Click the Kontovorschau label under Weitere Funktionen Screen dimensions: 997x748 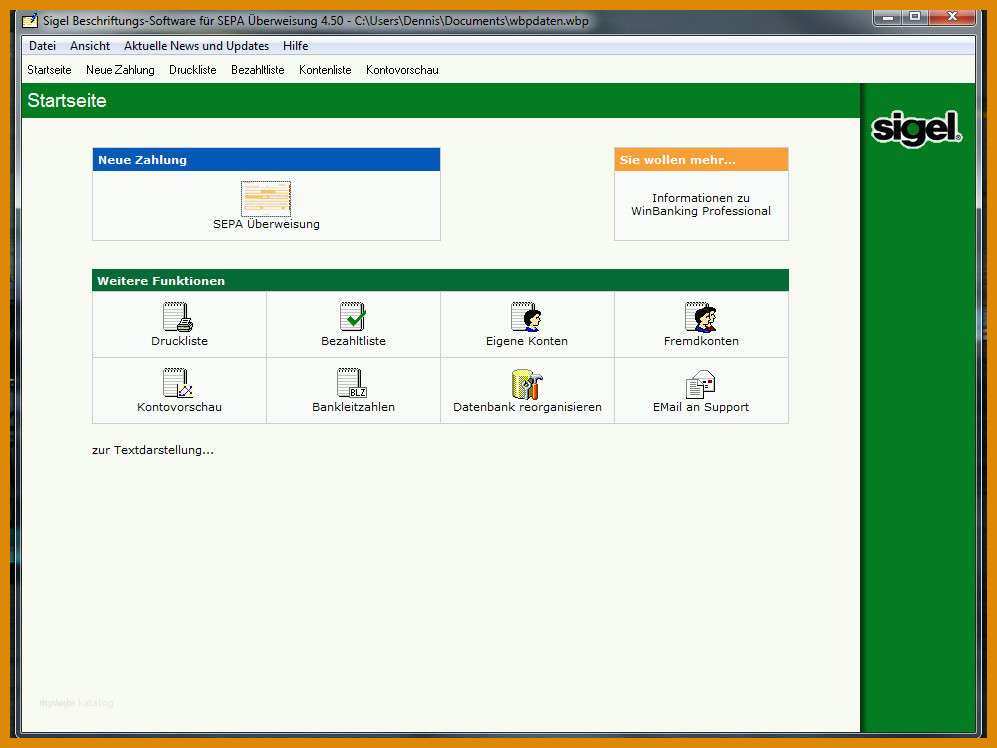(179, 407)
